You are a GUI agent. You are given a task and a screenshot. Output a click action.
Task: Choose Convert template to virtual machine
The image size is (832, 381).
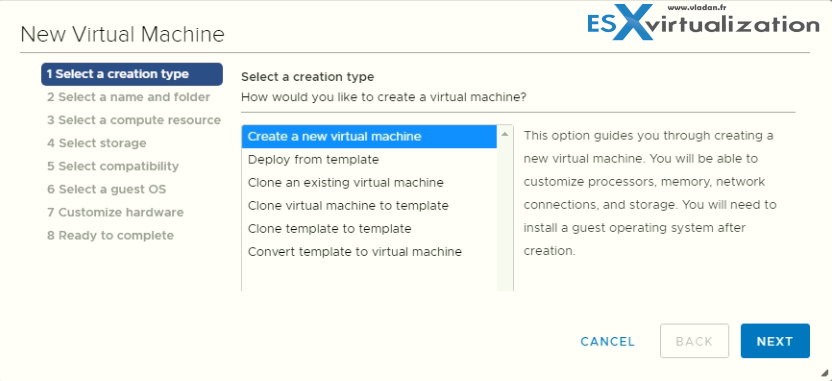click(369, 252)
